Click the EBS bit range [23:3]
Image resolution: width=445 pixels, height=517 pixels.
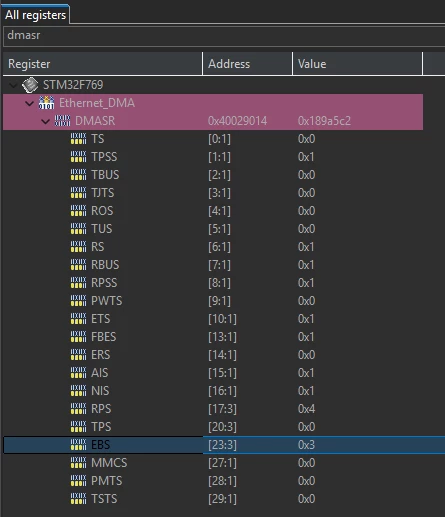tap(222, 445)
